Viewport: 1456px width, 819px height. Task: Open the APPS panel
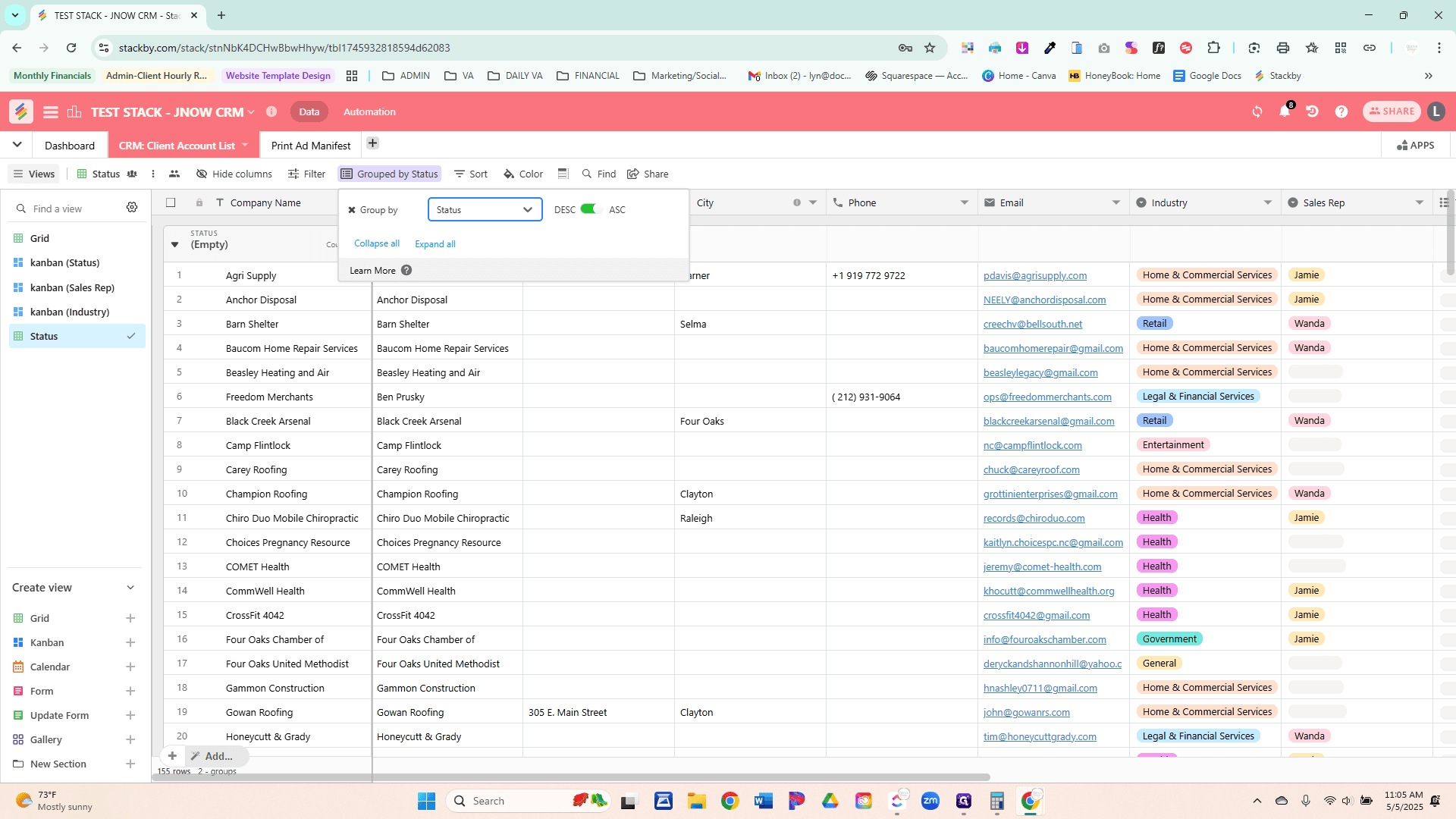tap(1416, 145)
